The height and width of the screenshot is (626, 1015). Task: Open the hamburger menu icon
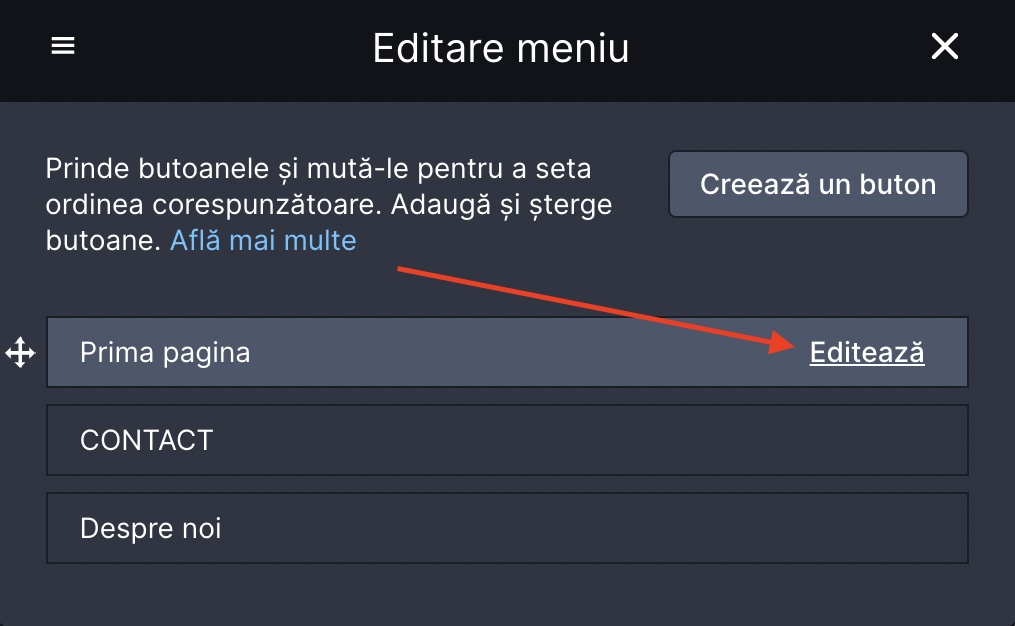pyautogui.click(x=63, y=47)
